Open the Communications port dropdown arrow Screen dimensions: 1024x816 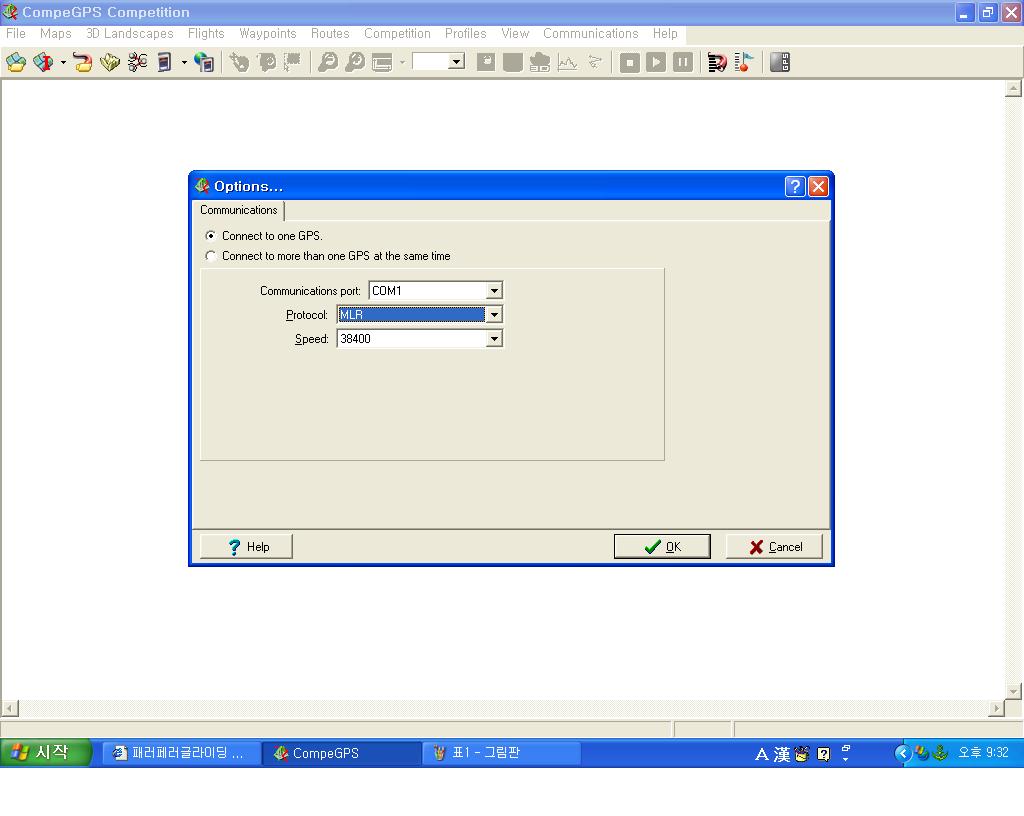(x=494, y=290)
